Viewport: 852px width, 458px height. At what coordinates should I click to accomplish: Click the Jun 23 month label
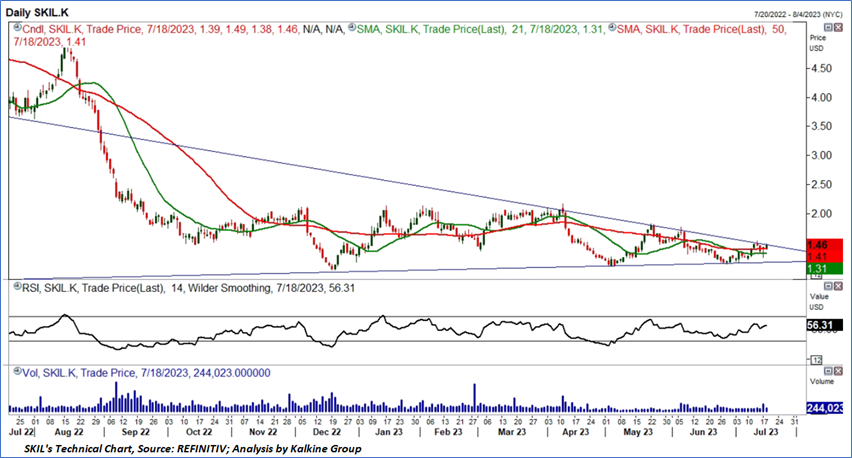coord(703,432)
